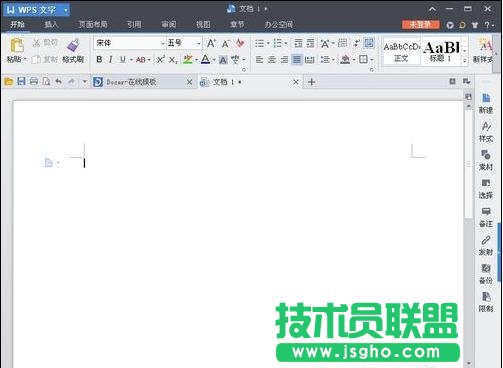Print document from quick toolbar

point(34,81)
